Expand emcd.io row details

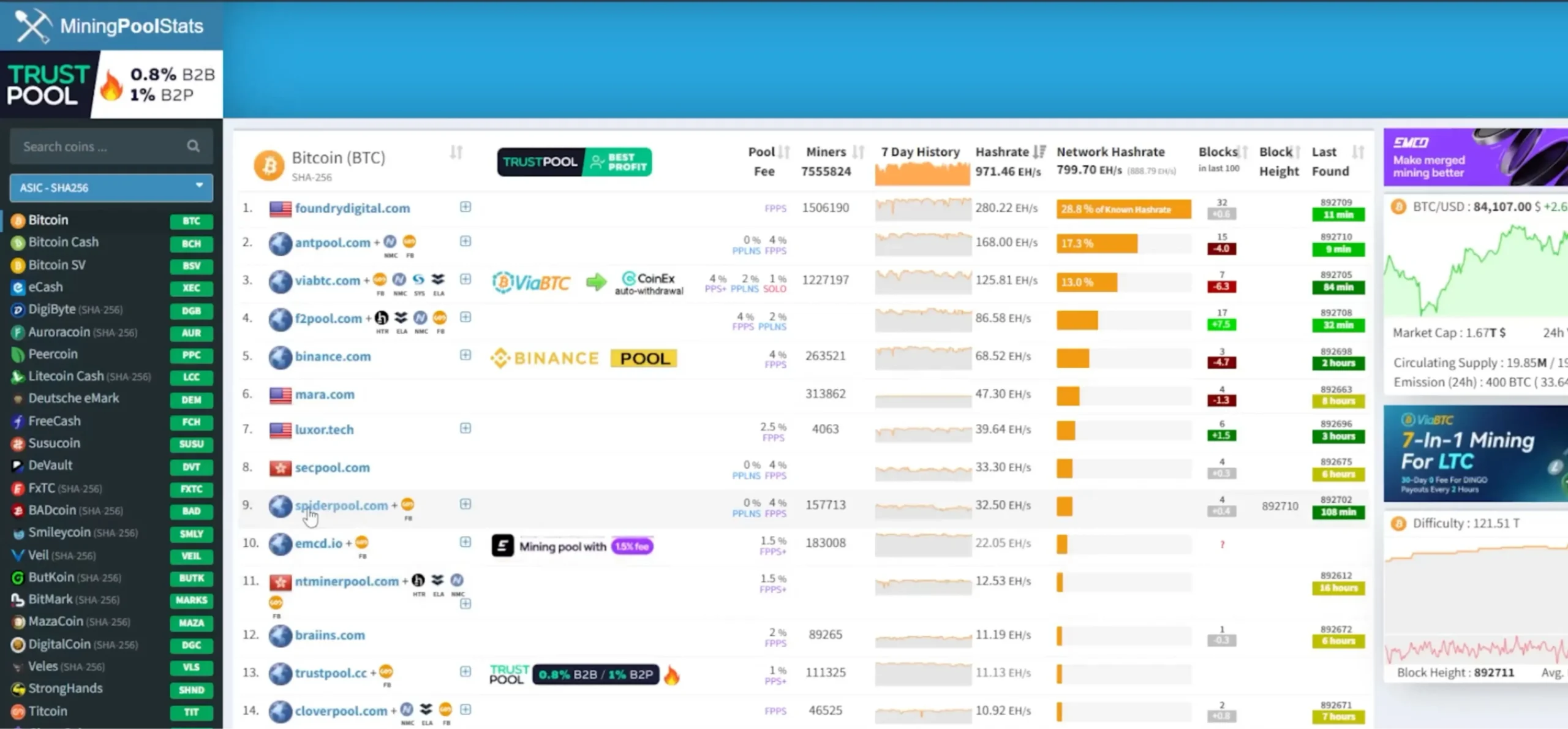(466, 542)
